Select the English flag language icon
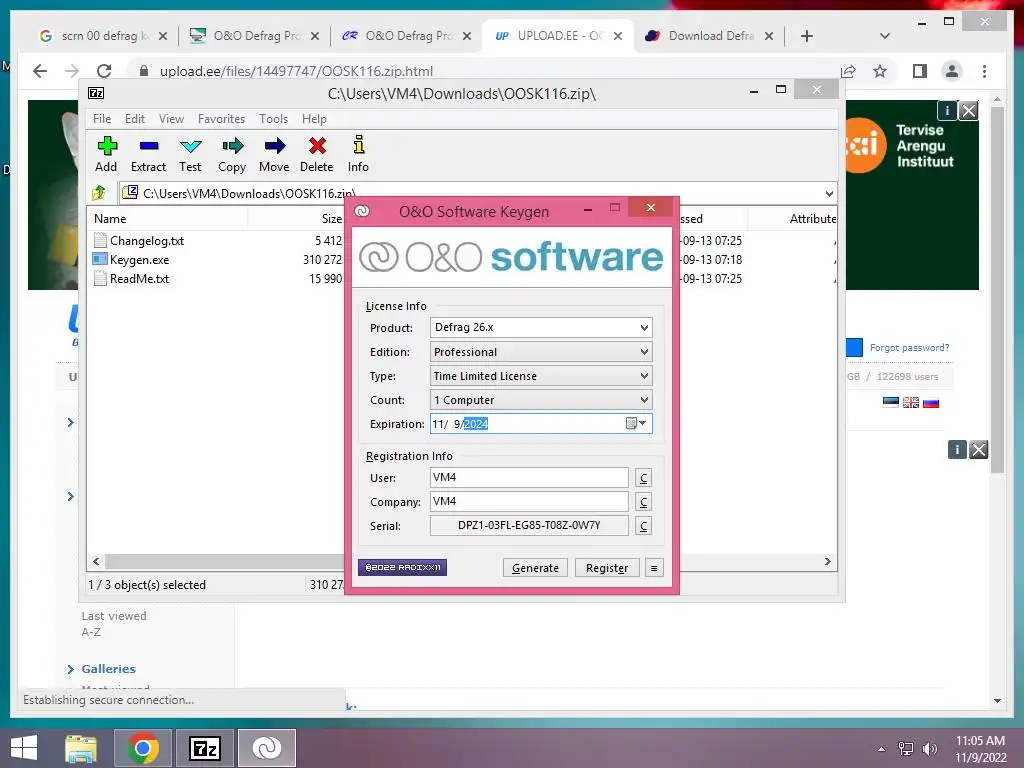 pos(911,402)
